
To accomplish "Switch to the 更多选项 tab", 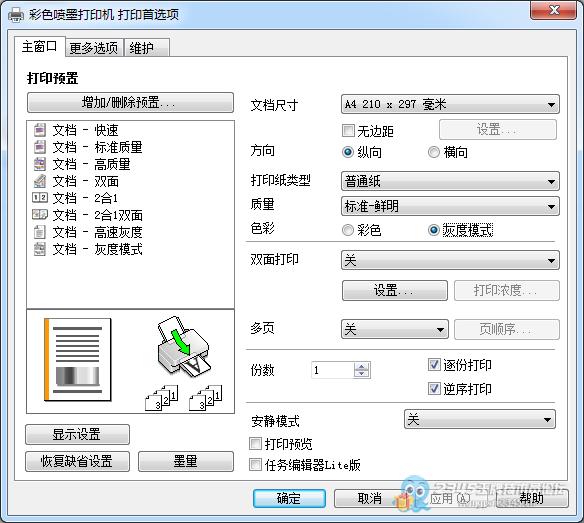I will coord(94,48).
